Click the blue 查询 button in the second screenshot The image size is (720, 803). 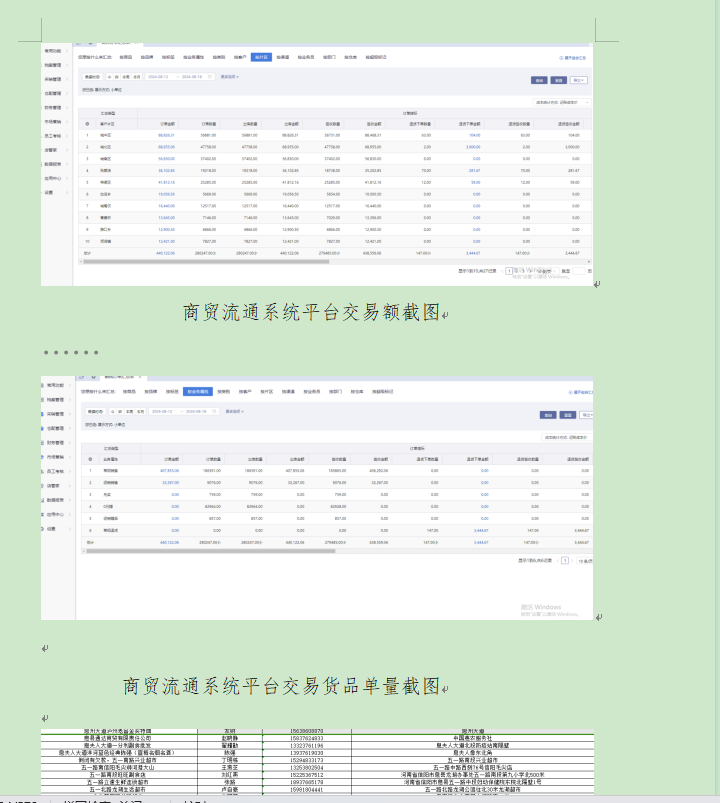coord(548,415)
